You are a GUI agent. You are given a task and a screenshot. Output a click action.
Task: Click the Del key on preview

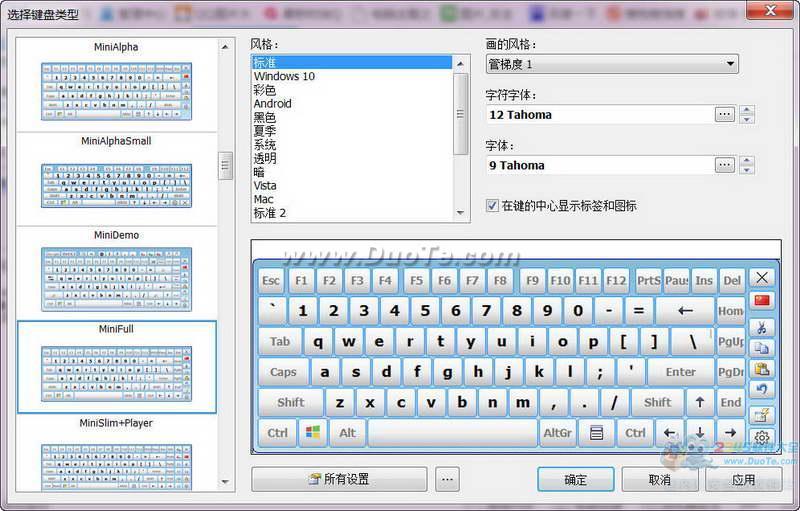[732, 280]
